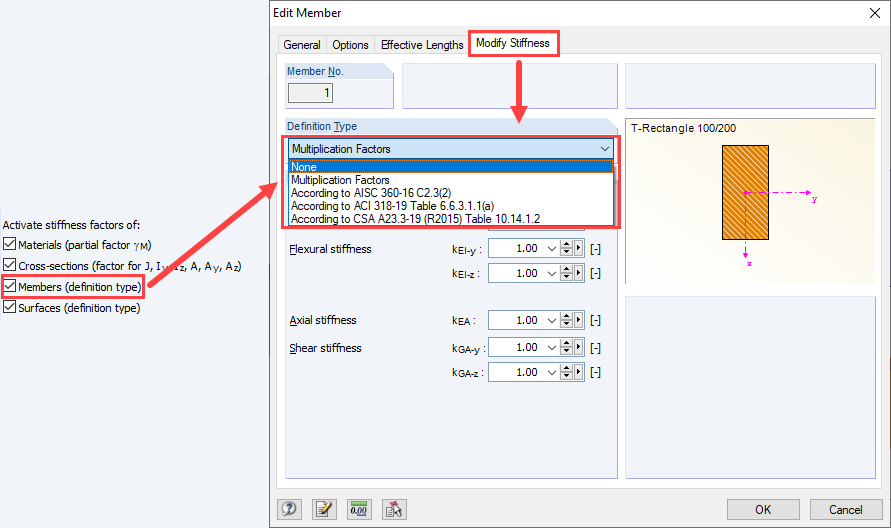The width and height of the screenshot is (891, 528).
Task: Open the Modify Stiffness tab
Action: (513, 43)
